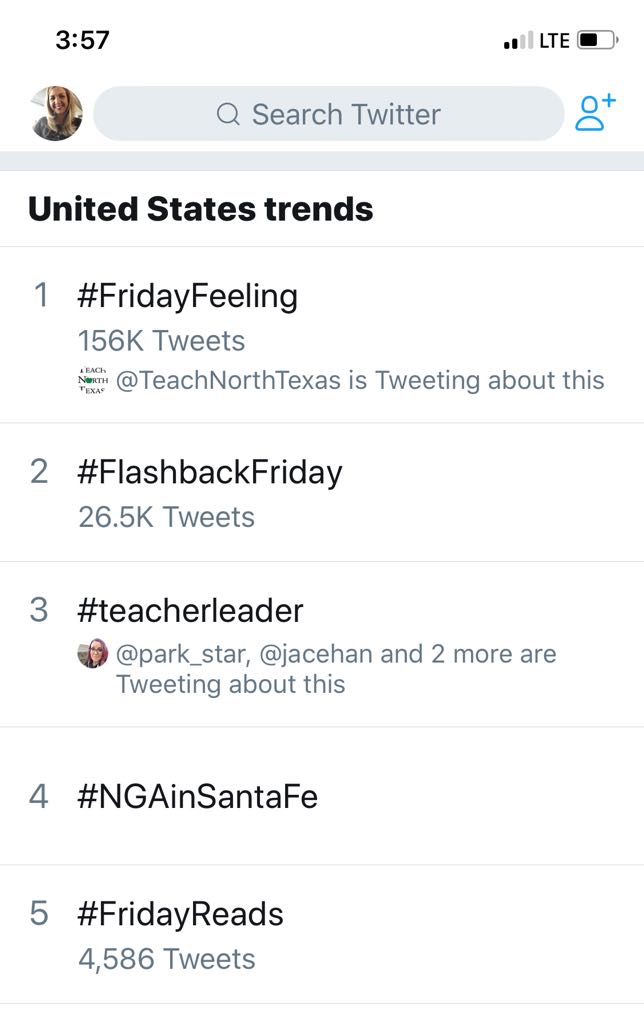The height and width of the screenshot is (1024, 644).
Task: Open the #FridayReads trend
Action: coord(180,914)
